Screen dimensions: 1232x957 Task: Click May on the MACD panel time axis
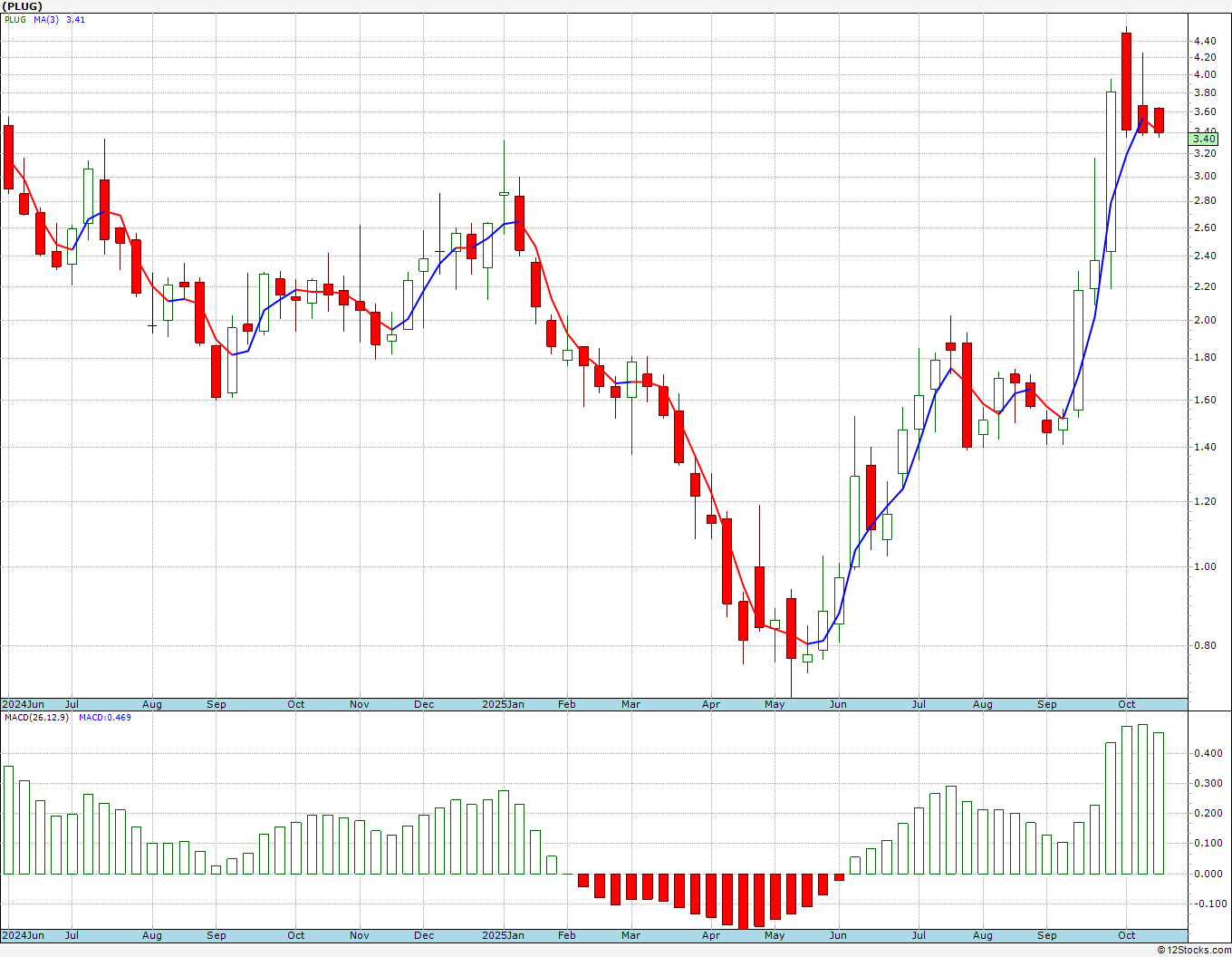tap(775, 935)
